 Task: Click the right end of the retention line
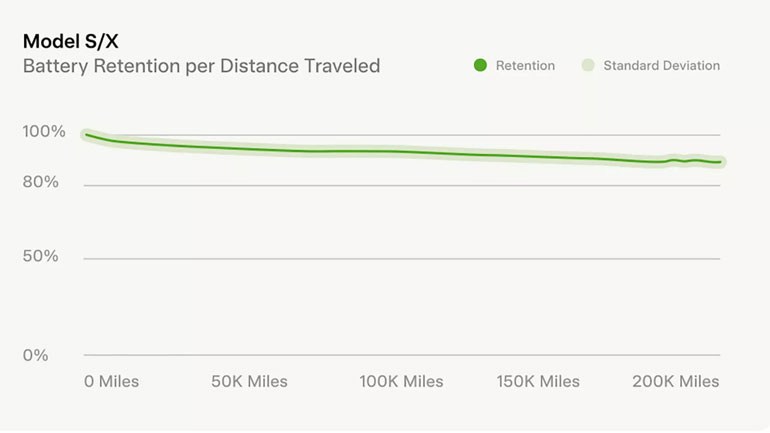click(720, 162)
